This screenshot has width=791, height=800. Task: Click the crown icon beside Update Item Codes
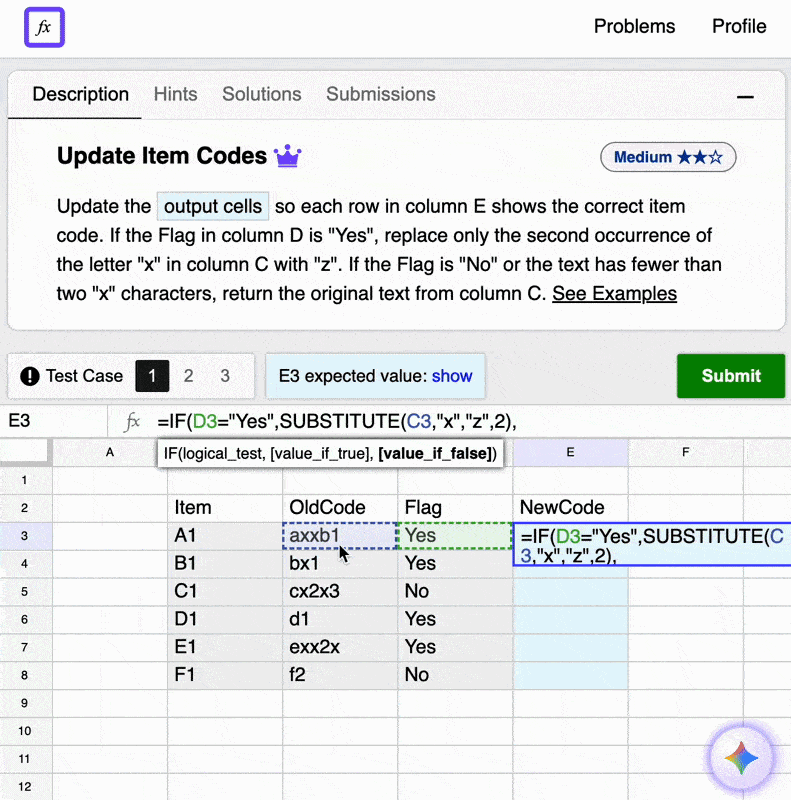(x=288, y=155)
